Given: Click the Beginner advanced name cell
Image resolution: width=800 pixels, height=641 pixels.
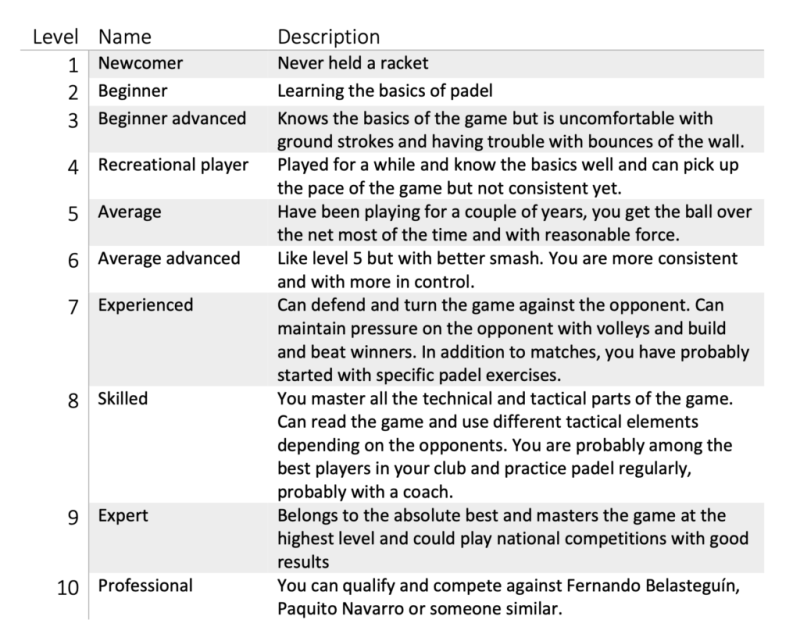Looking at the screenshot, I should (x=172, y=119).
